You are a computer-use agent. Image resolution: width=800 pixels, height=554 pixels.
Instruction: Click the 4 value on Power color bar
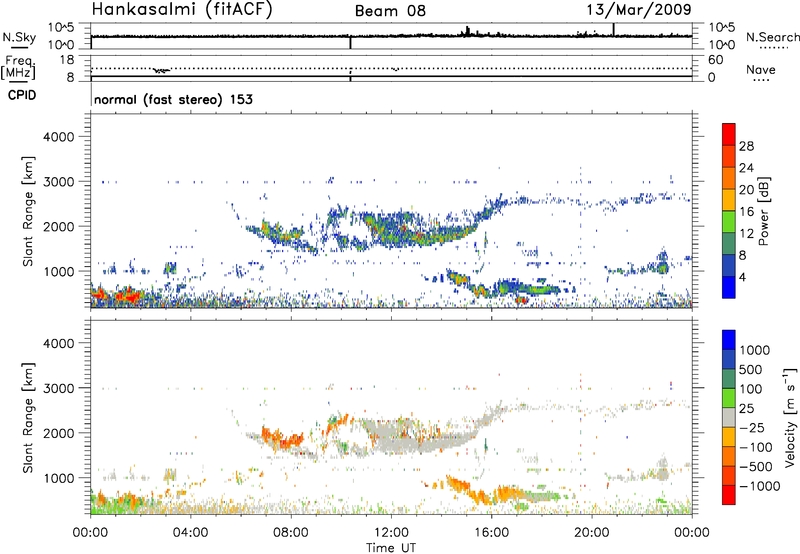point(742,277)
